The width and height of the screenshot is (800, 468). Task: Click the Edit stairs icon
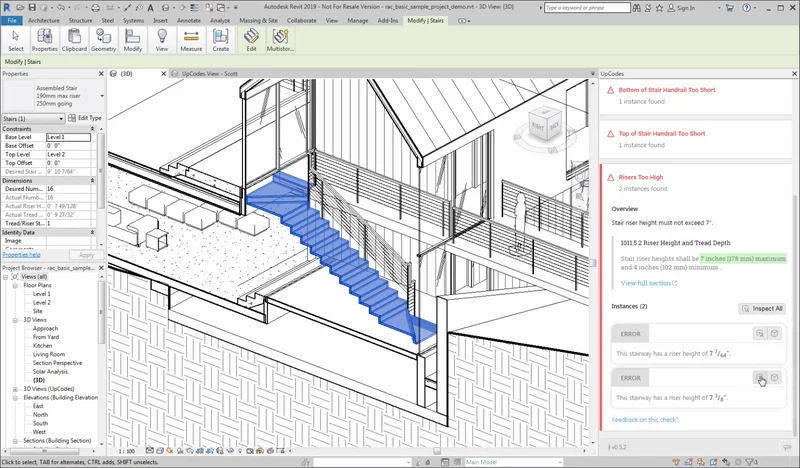tap(251, 39)
